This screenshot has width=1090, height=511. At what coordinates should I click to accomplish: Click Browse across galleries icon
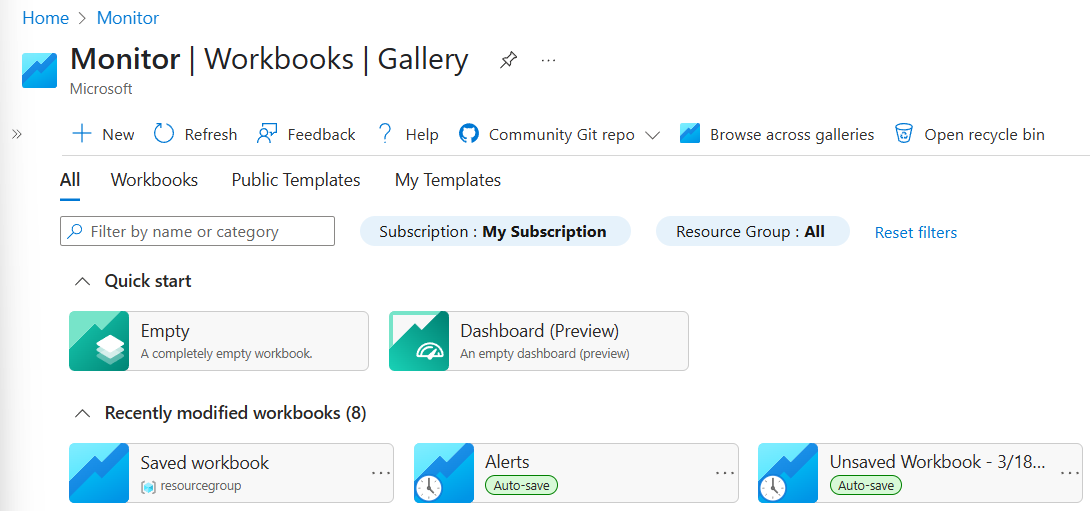click(x=689, y=134)
